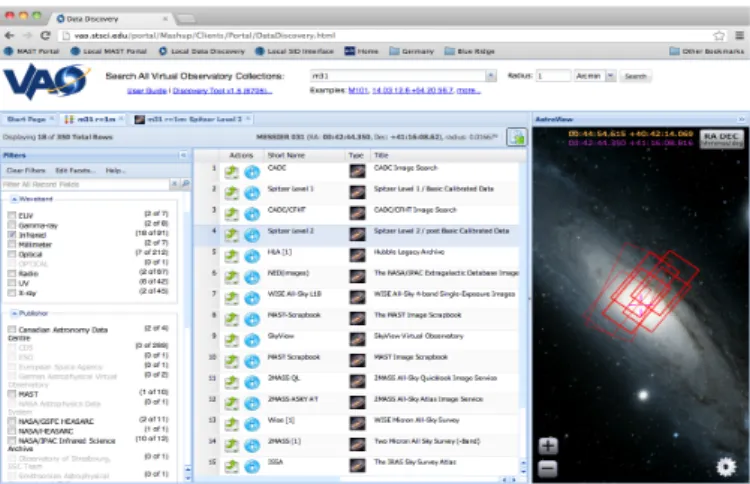Clear the filter text with the X icon
750x484 pixels.
point(175,184)
